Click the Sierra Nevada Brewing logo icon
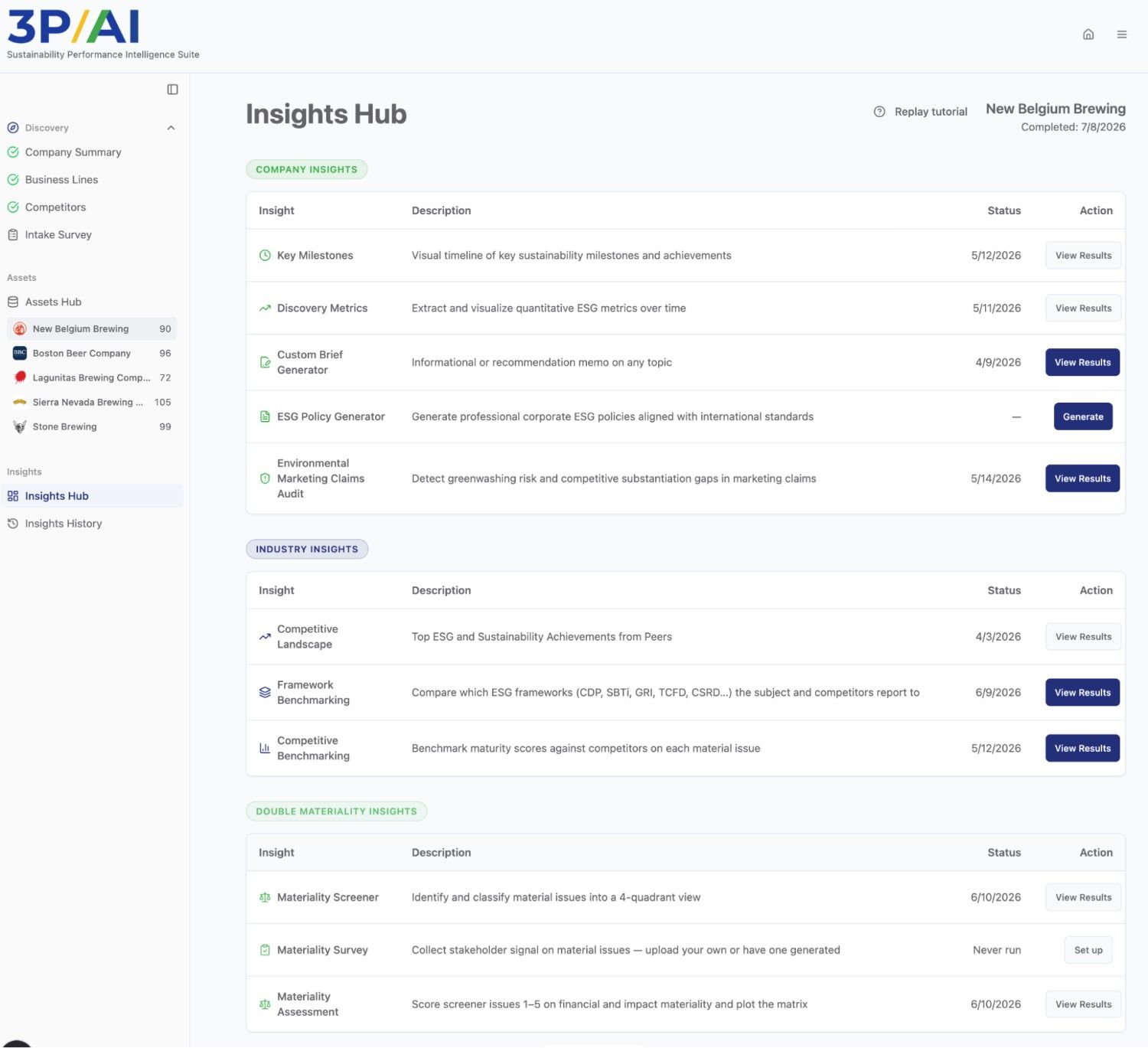The width and height of the screenshot is (1148, 1048). pyautogui.click(x=20, y=402)
